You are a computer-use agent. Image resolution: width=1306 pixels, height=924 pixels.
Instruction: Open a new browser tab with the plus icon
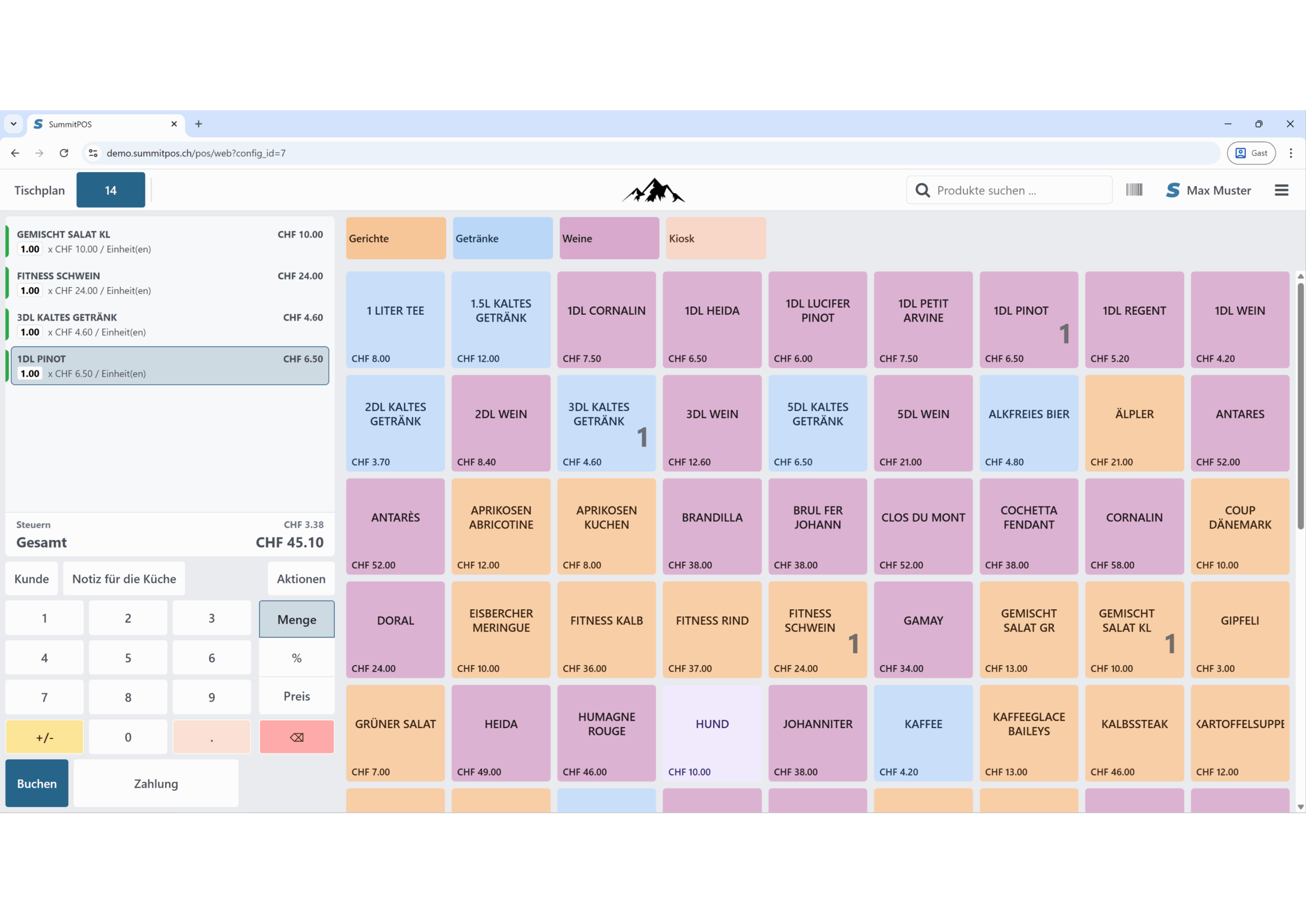coord(198,124)
